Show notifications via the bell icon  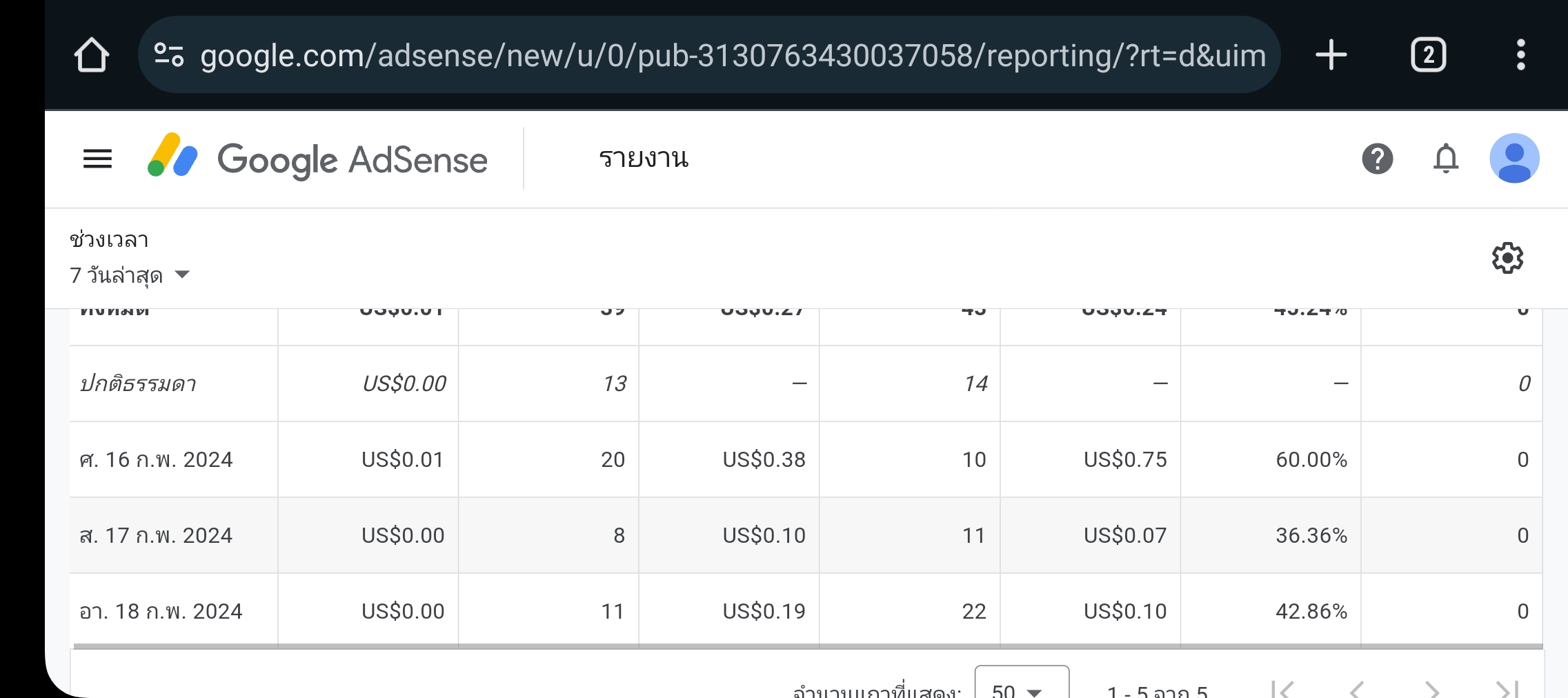click(1445, 159)
